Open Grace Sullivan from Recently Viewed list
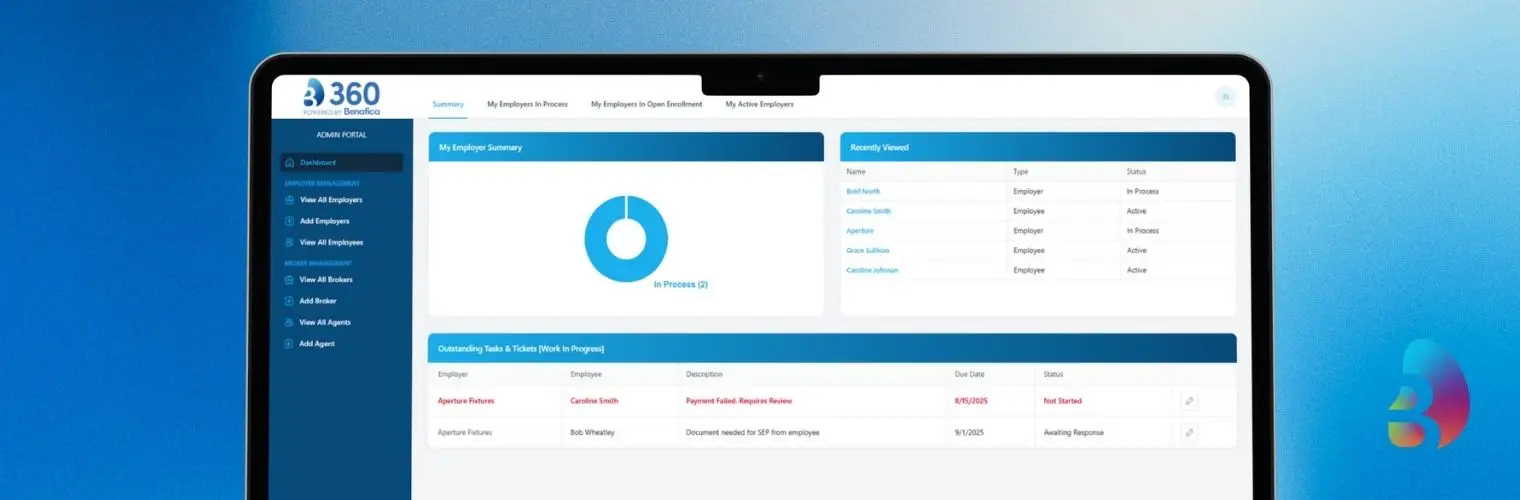This screenshot has height=500, width=1520. pos(867,250)
